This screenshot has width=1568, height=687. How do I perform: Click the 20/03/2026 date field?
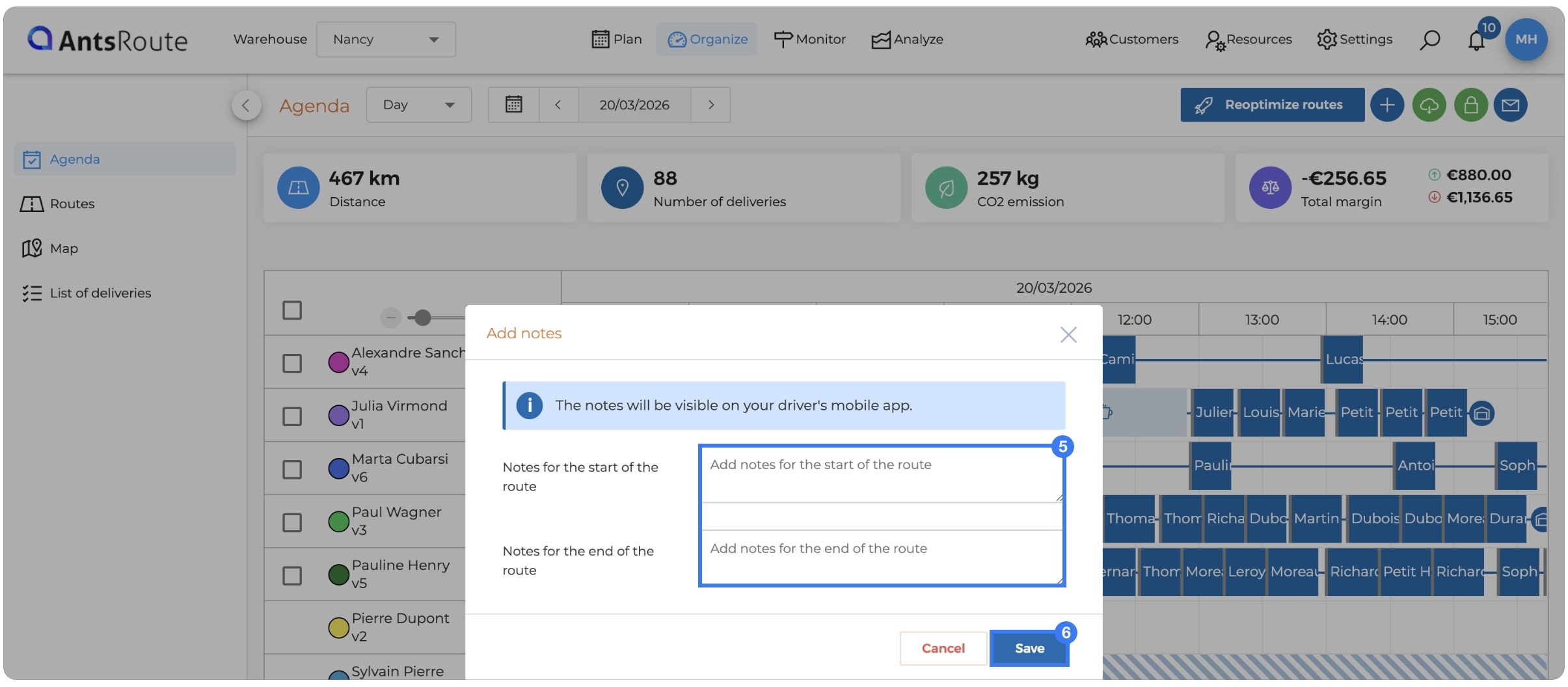[634, 105]
